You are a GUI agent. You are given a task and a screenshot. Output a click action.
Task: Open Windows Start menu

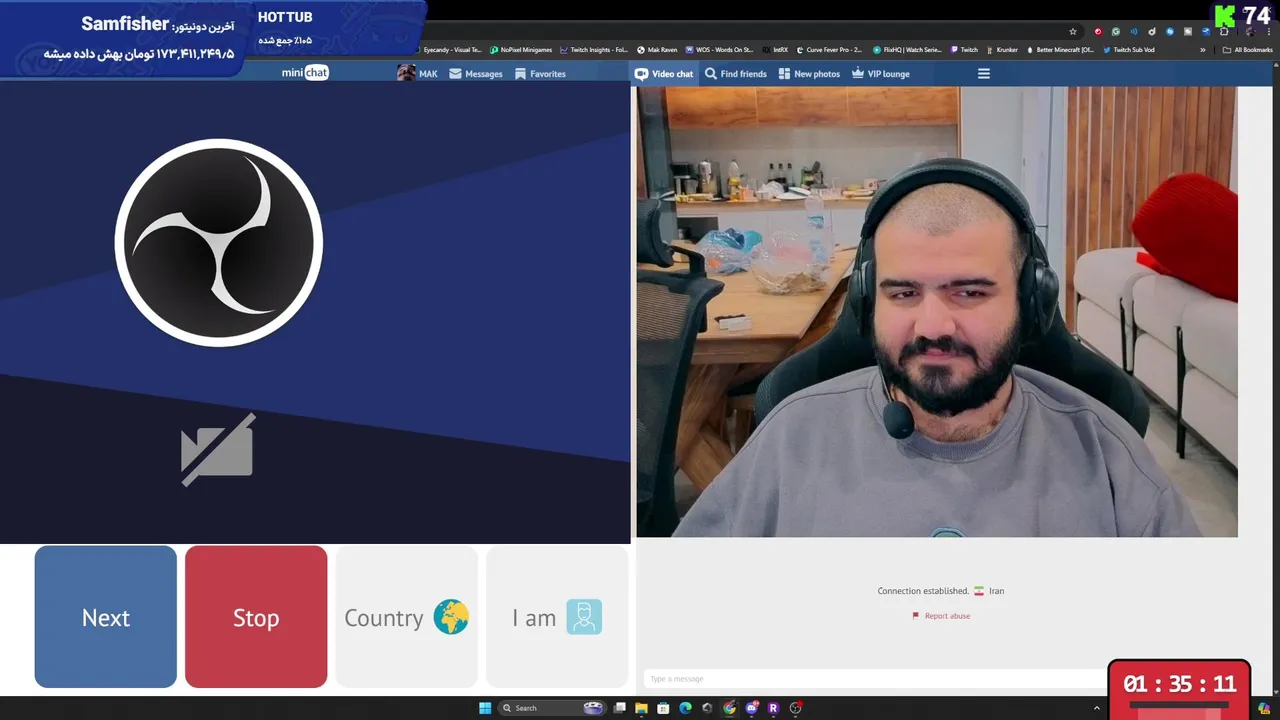tap(485, 708)
